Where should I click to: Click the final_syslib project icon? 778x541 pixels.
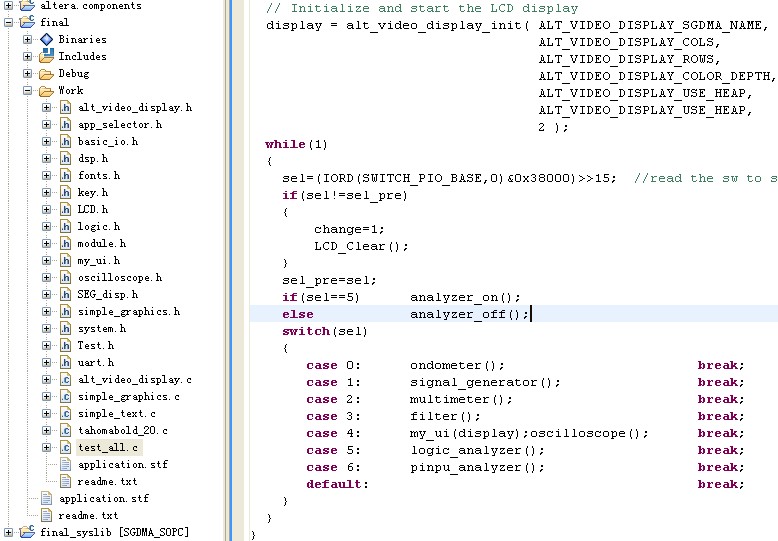(x=27, y=532)
